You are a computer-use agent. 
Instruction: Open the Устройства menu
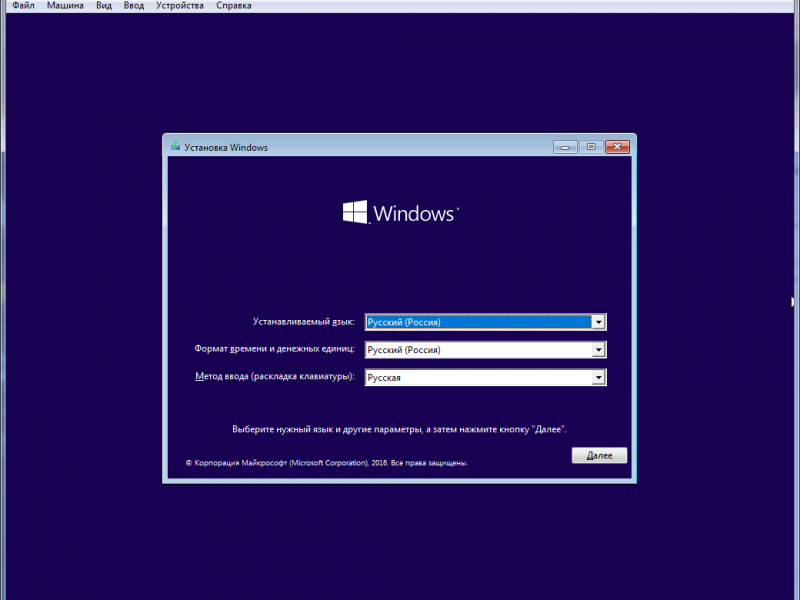180,6
